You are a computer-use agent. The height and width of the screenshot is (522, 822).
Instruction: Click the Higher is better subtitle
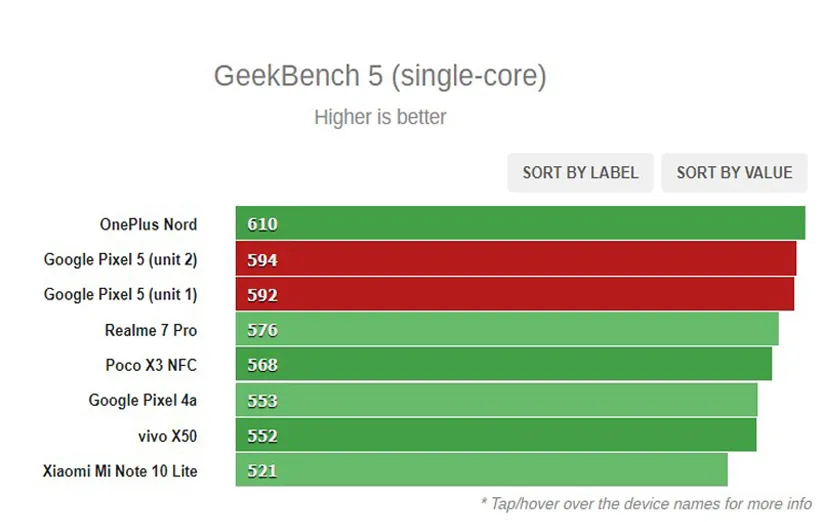click(380, 117)
